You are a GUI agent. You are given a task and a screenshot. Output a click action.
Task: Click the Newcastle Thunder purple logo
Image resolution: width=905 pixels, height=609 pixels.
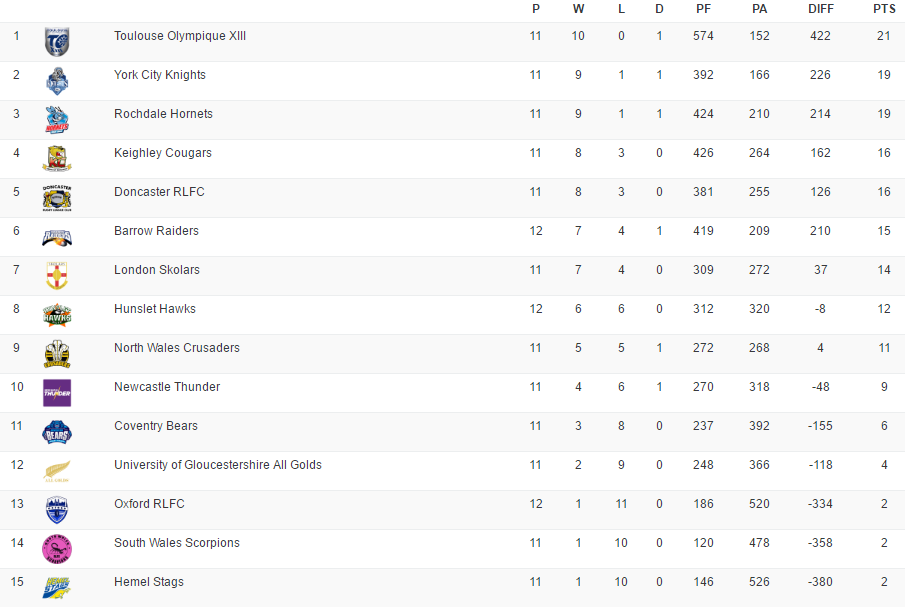(x=57, y=393)
